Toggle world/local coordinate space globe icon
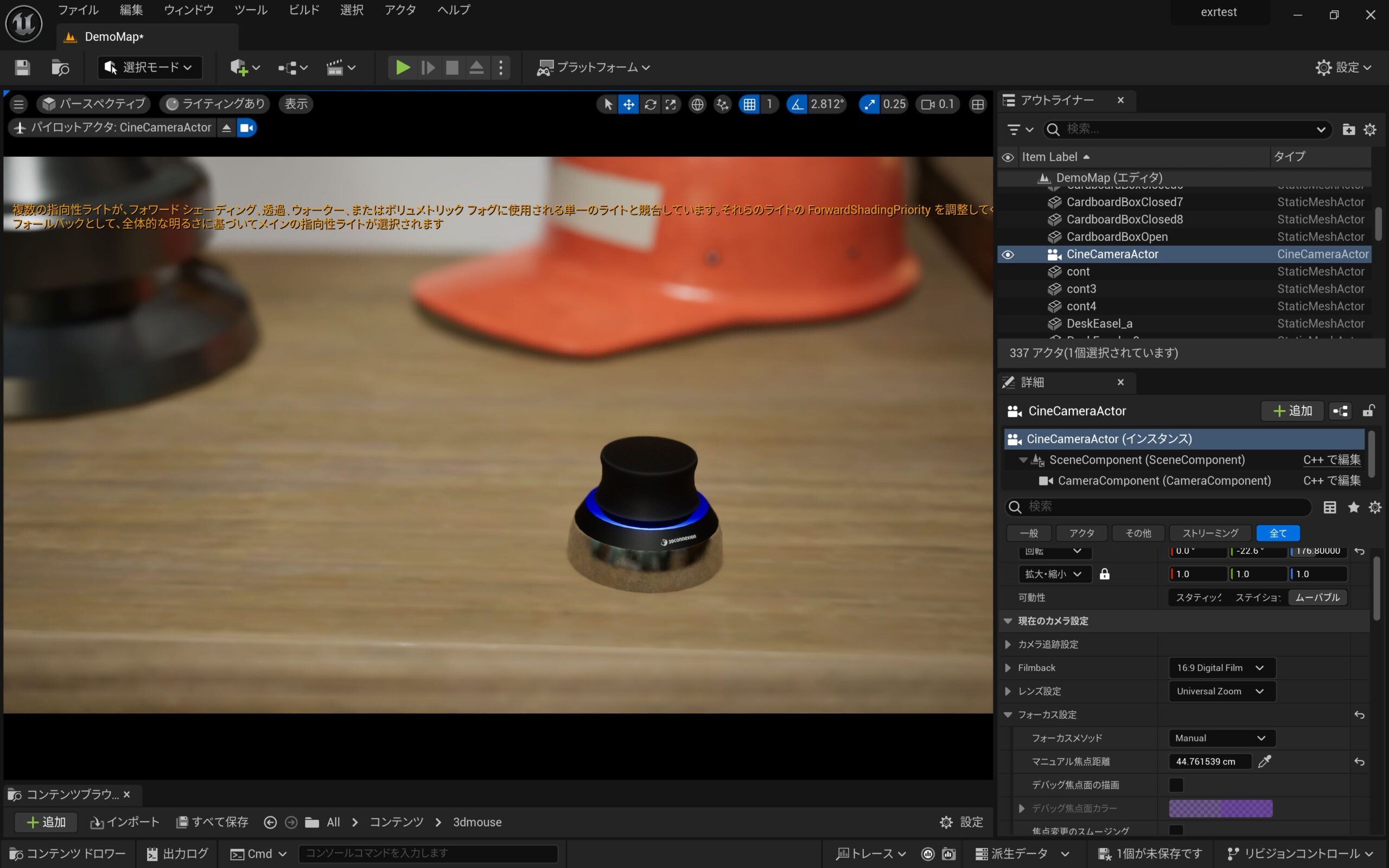This screenshot has width=1389, height=868. point(697,105)
